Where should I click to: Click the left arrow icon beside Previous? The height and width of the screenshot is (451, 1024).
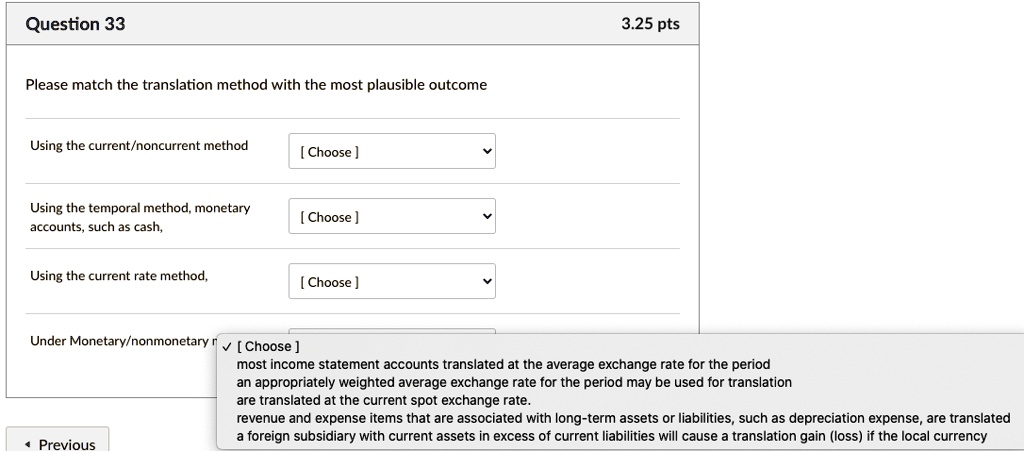click(27, 444)
